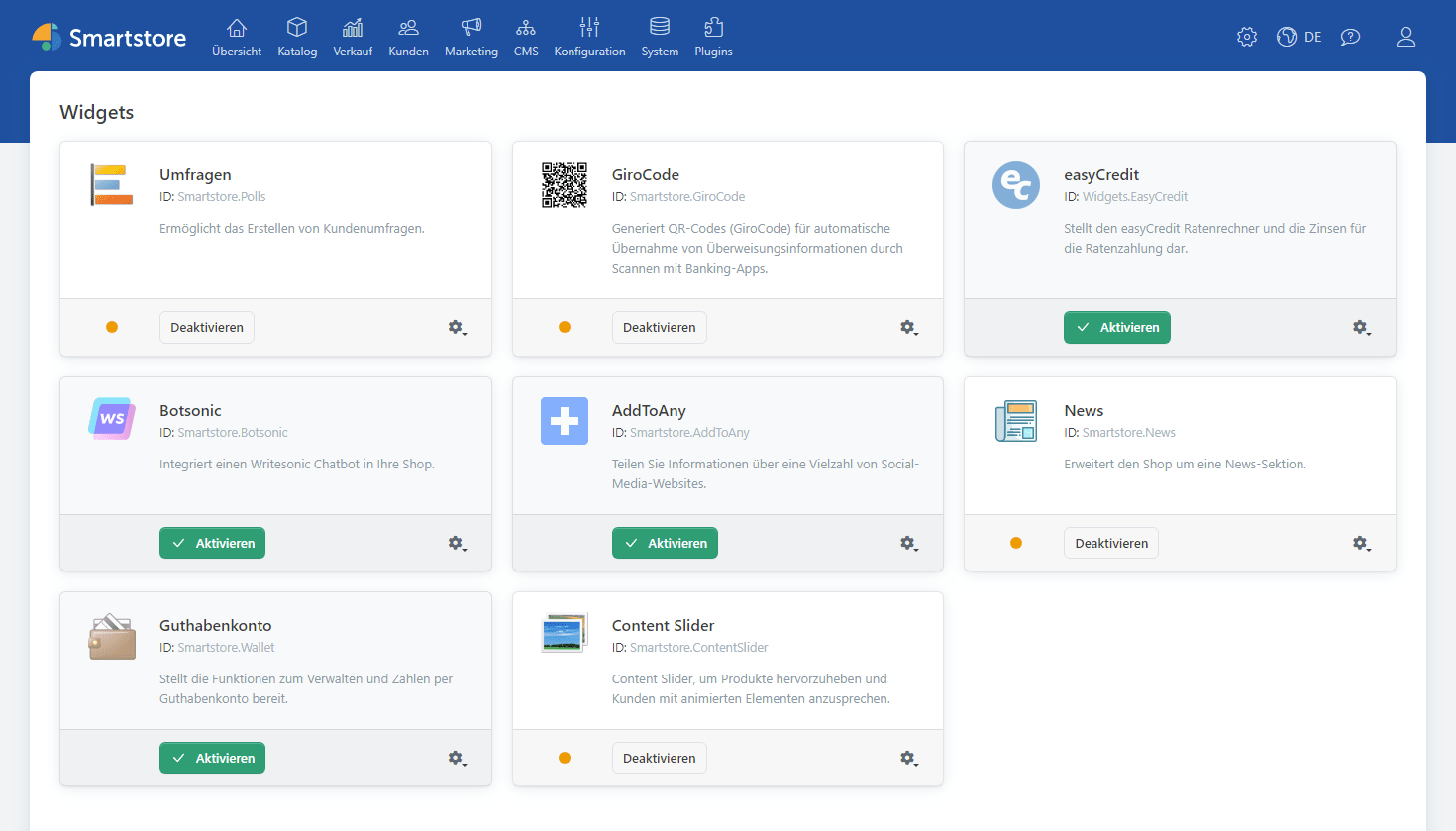Screen dimensions: 1456x831
Task: Click the orange status dot for News
Action: (x=1016, y=544)
